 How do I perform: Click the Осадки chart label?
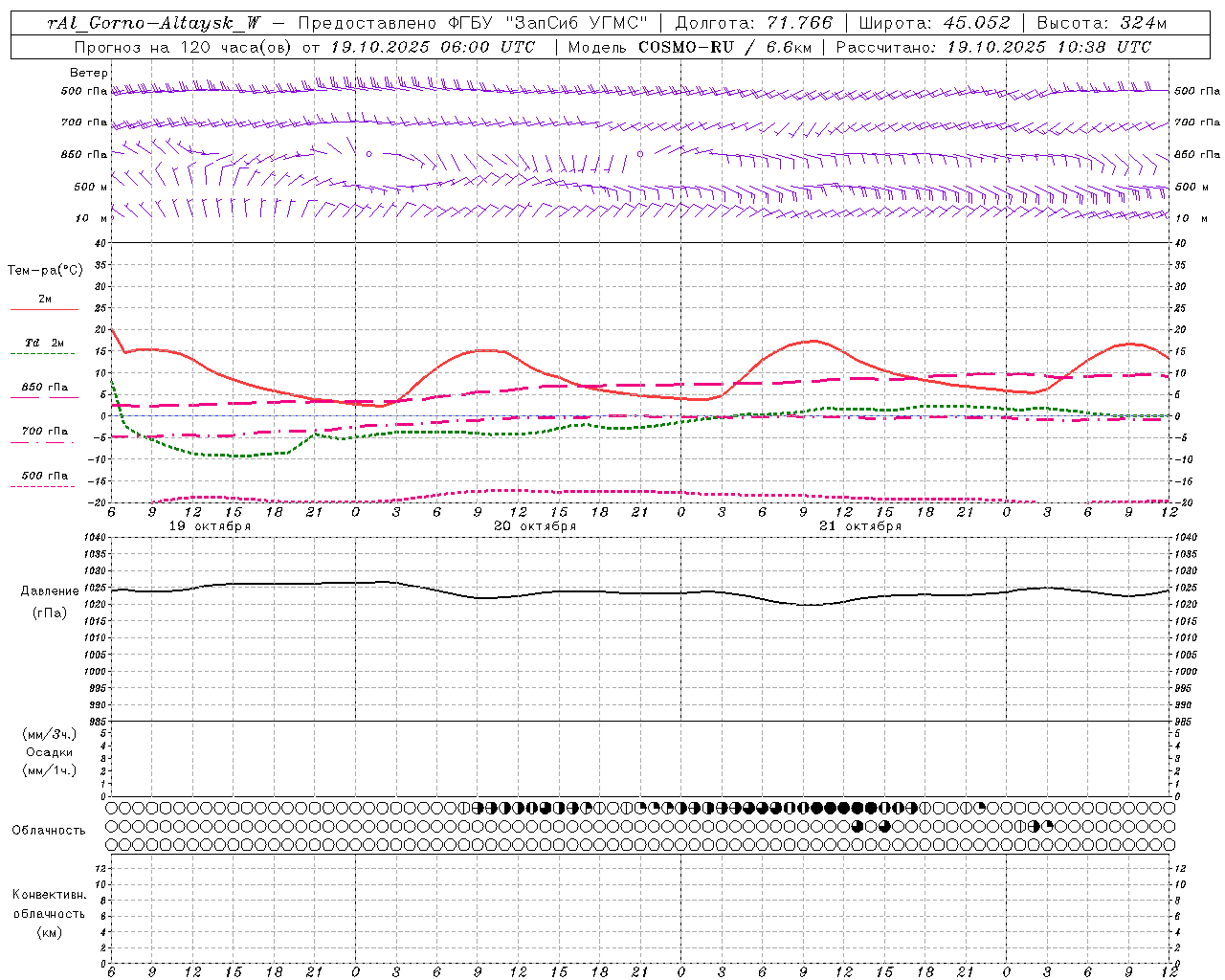tap(50, 752)
